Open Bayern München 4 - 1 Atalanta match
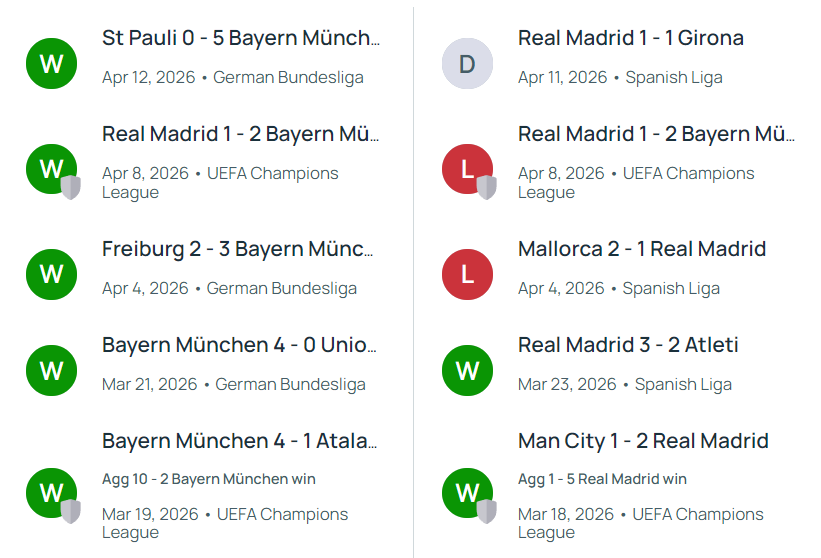This screenshot has width=821, height=558. [239, 441]
